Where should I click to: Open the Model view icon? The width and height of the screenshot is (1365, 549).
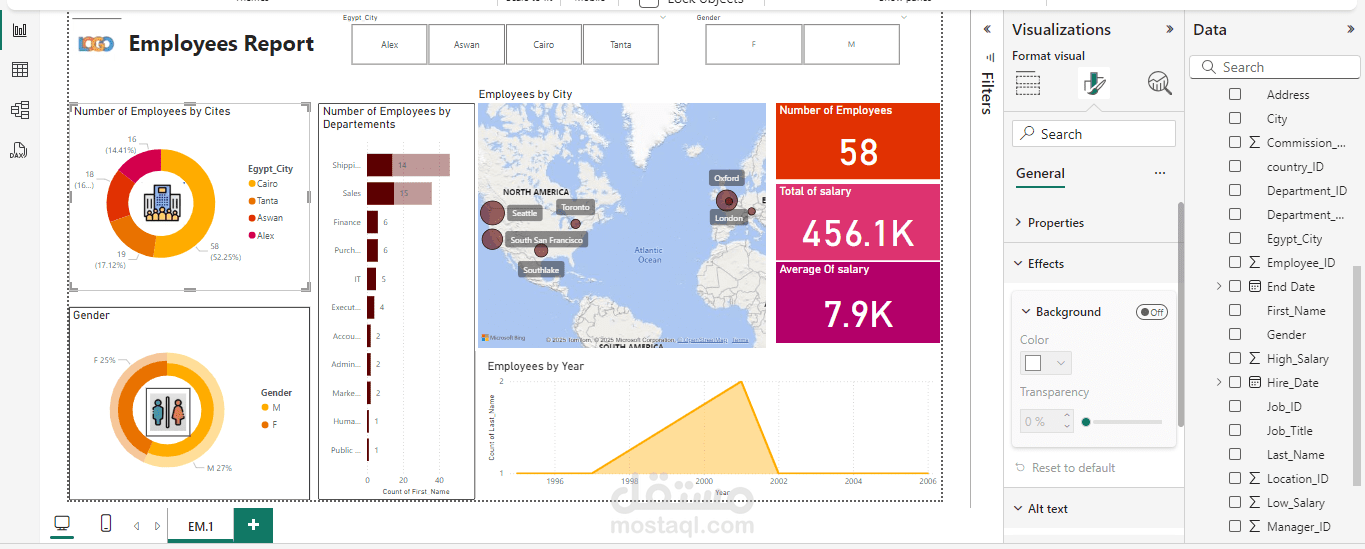(20, 110)
